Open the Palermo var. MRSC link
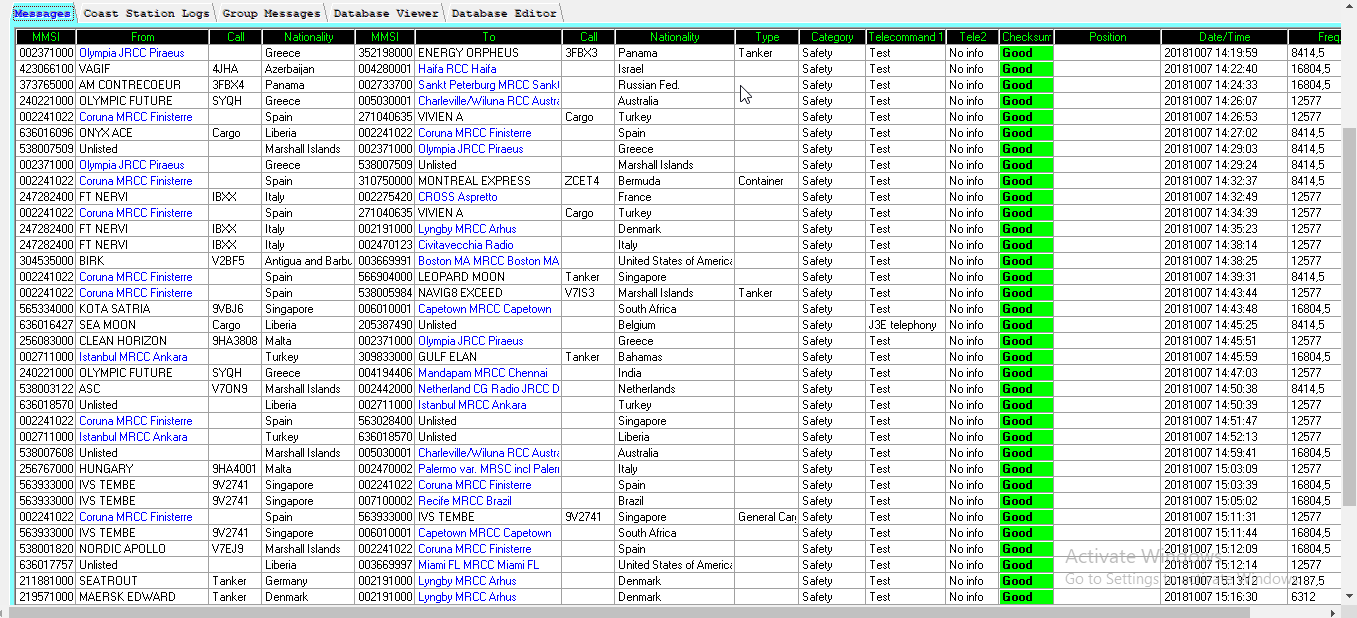The width and height of the screenshot is (1357, 618). click(488, 469)
